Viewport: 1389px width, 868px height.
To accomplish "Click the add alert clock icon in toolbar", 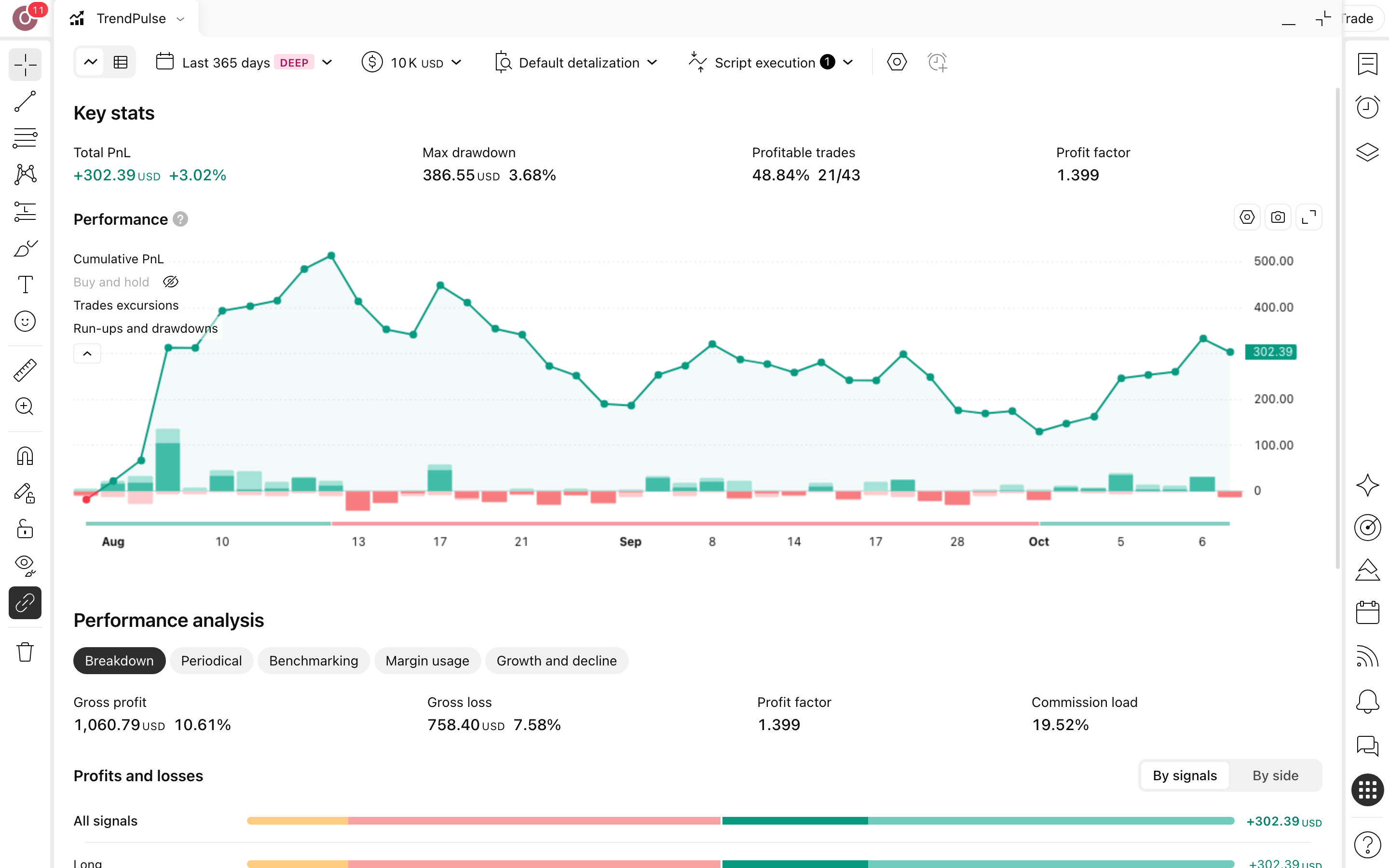I will point(937,62).
